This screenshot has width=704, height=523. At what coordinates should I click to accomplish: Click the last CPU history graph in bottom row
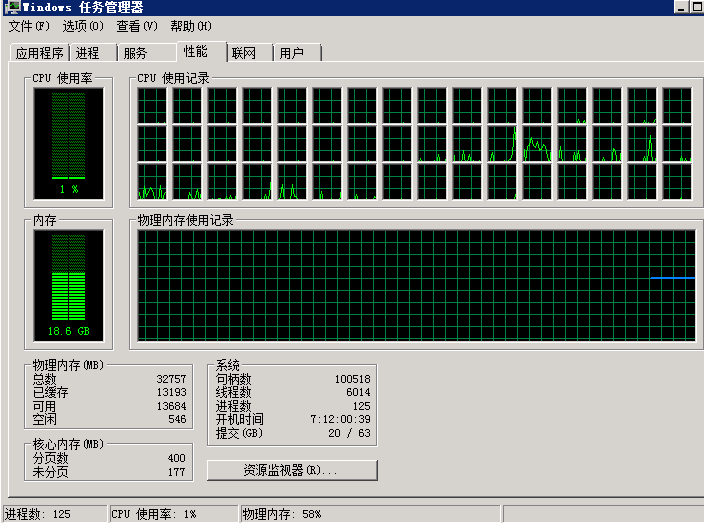pyautogui.click(x=677, y=181)
